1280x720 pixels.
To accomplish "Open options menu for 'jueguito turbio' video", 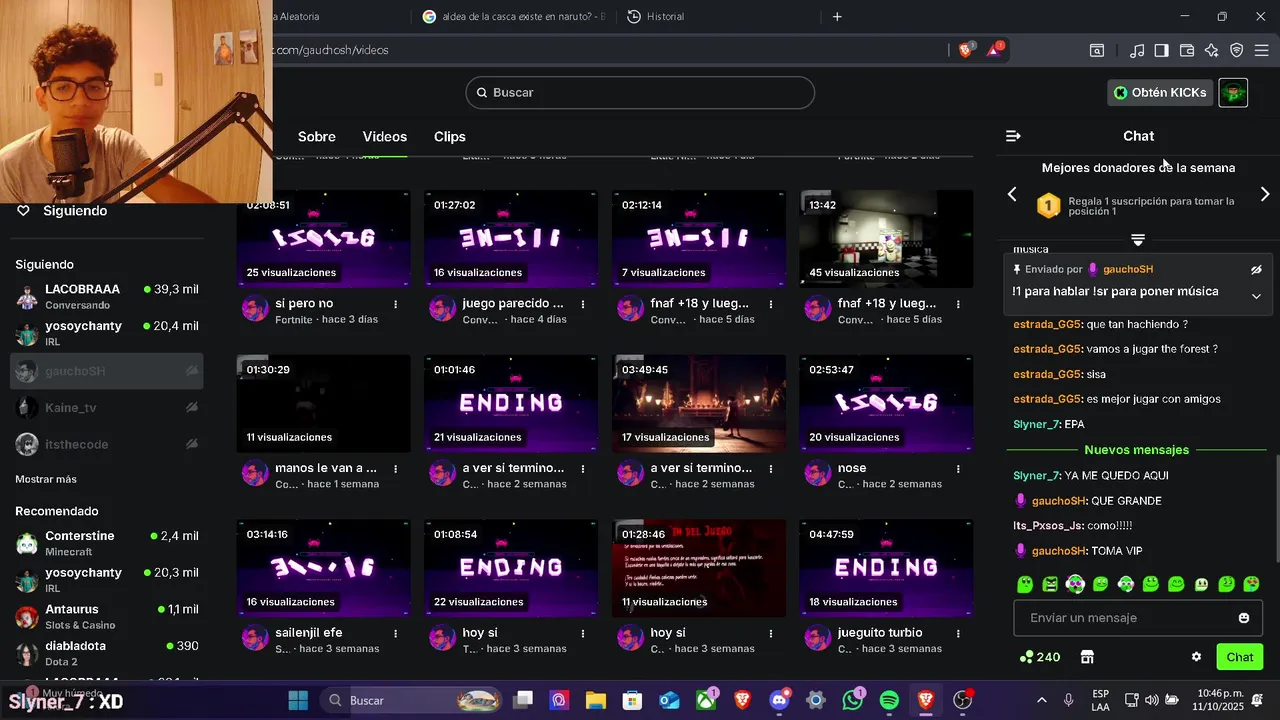I will point(958,633).
